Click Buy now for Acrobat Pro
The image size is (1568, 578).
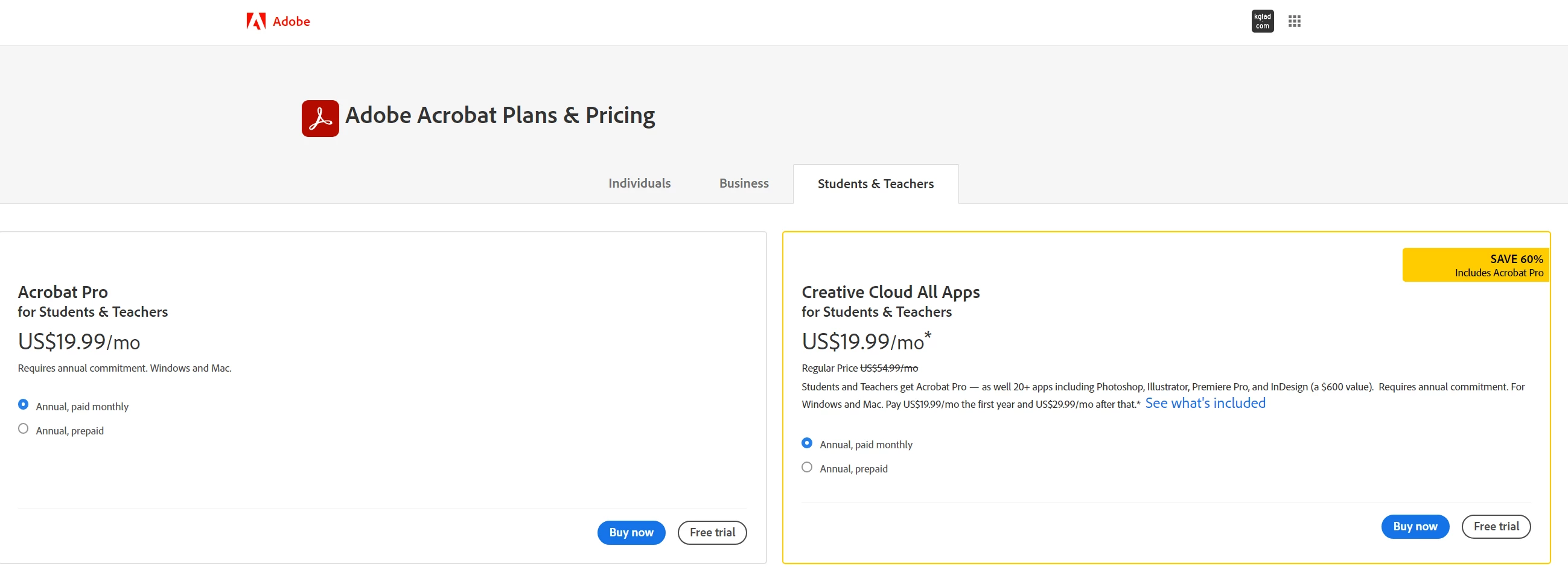pyautogui.click(x=631, y=532)
